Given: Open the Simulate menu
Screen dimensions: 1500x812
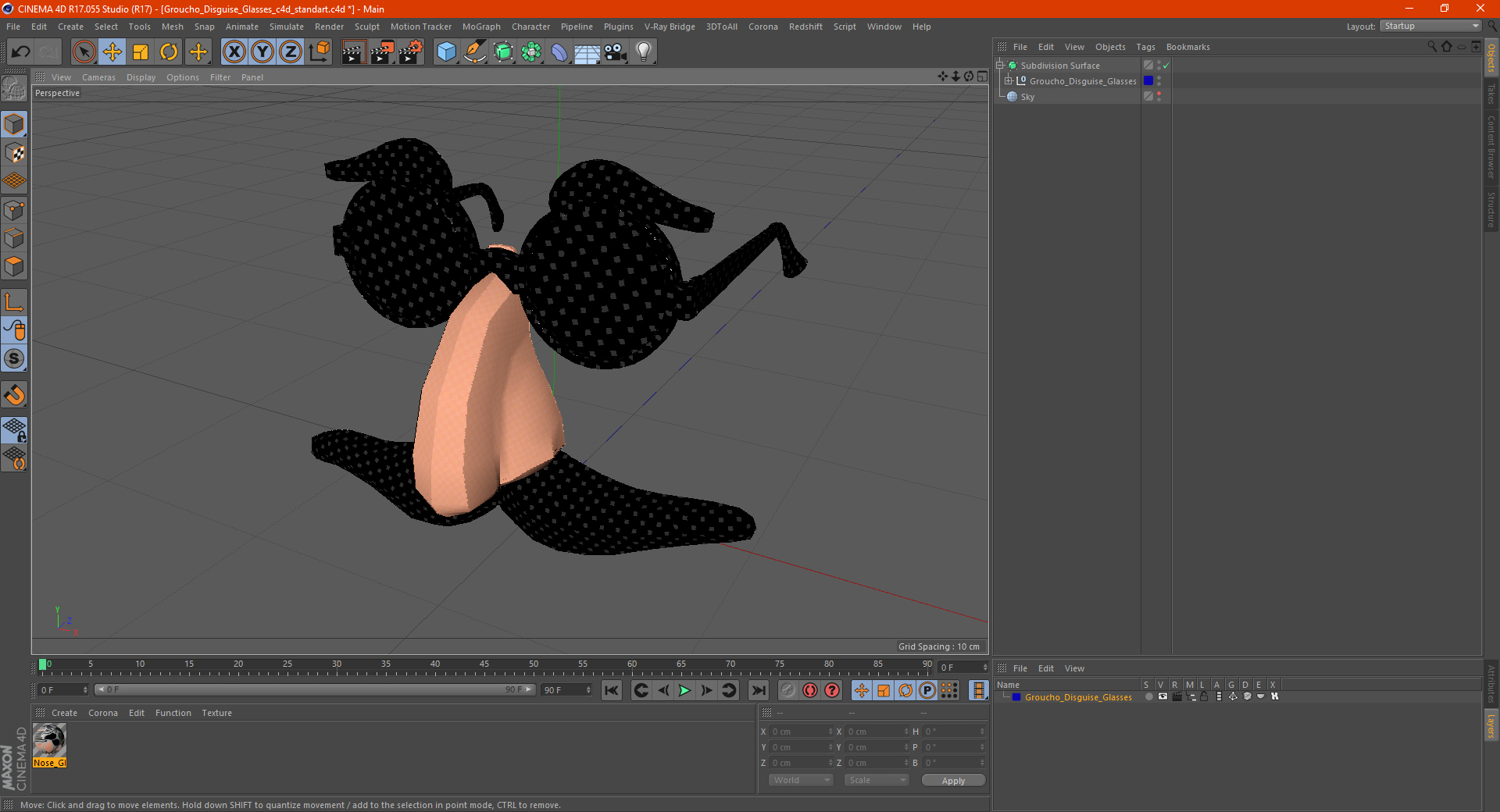Looking at the screenshot, I should [x=287, y=27].
